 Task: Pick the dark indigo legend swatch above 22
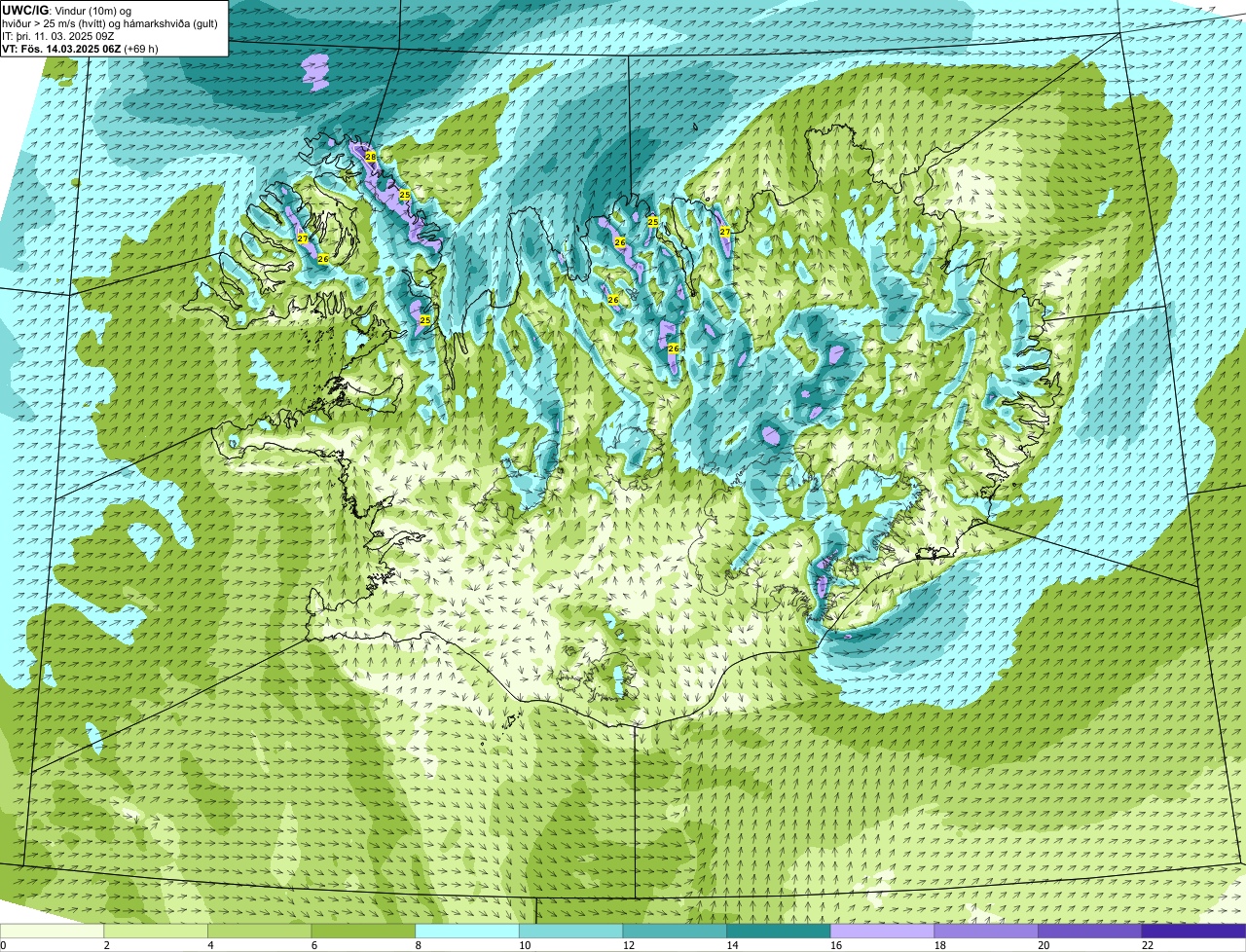(x=1194, y=931)
